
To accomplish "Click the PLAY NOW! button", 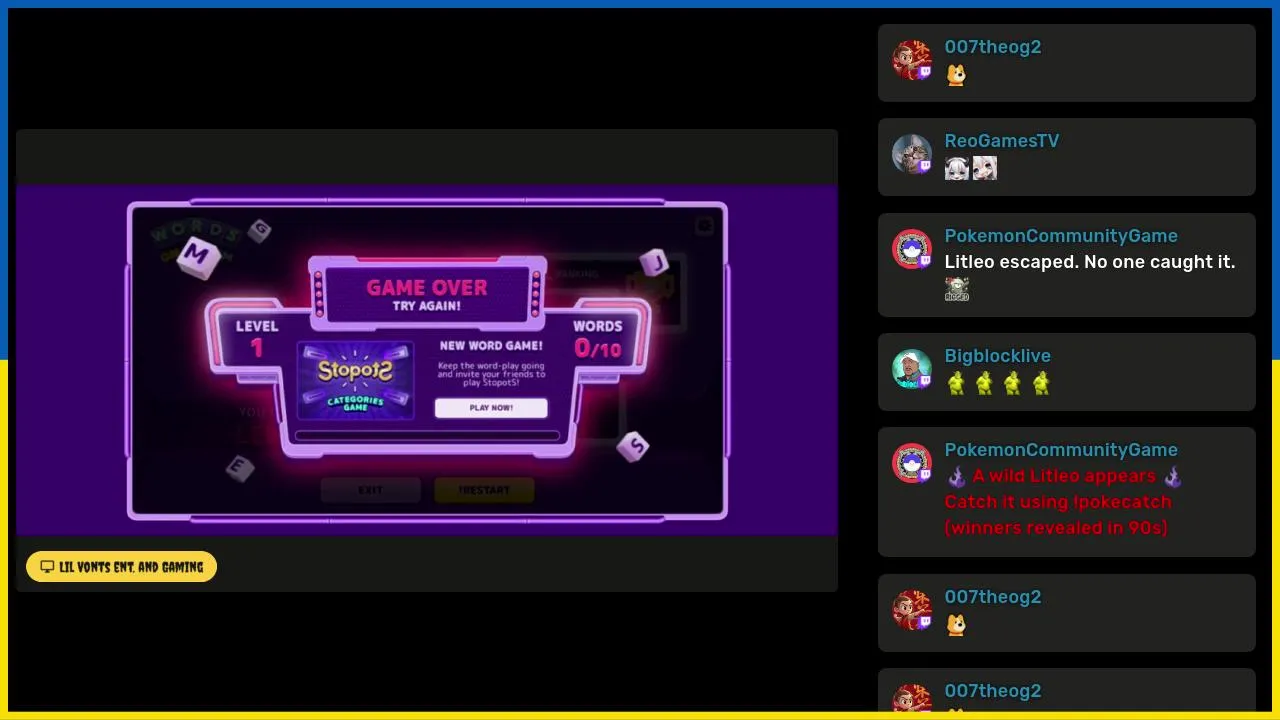I will click(x=491, y=408).
